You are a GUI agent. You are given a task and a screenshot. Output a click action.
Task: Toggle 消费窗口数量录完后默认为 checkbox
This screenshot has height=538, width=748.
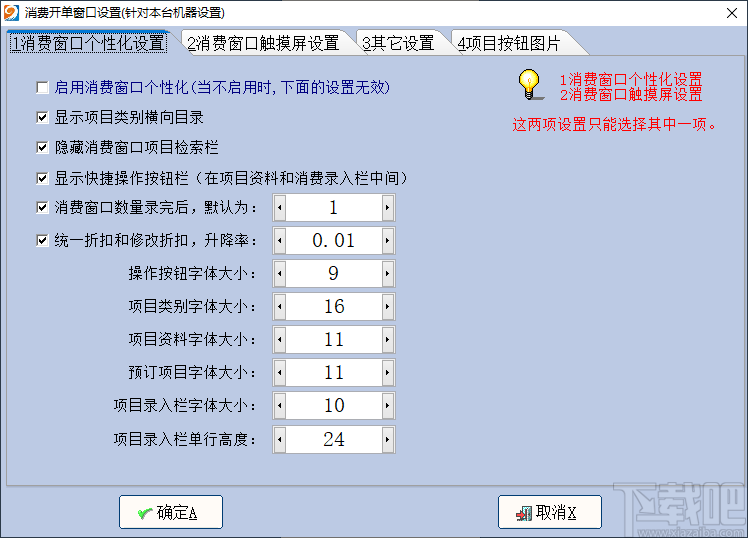click(x=42, y=207)
